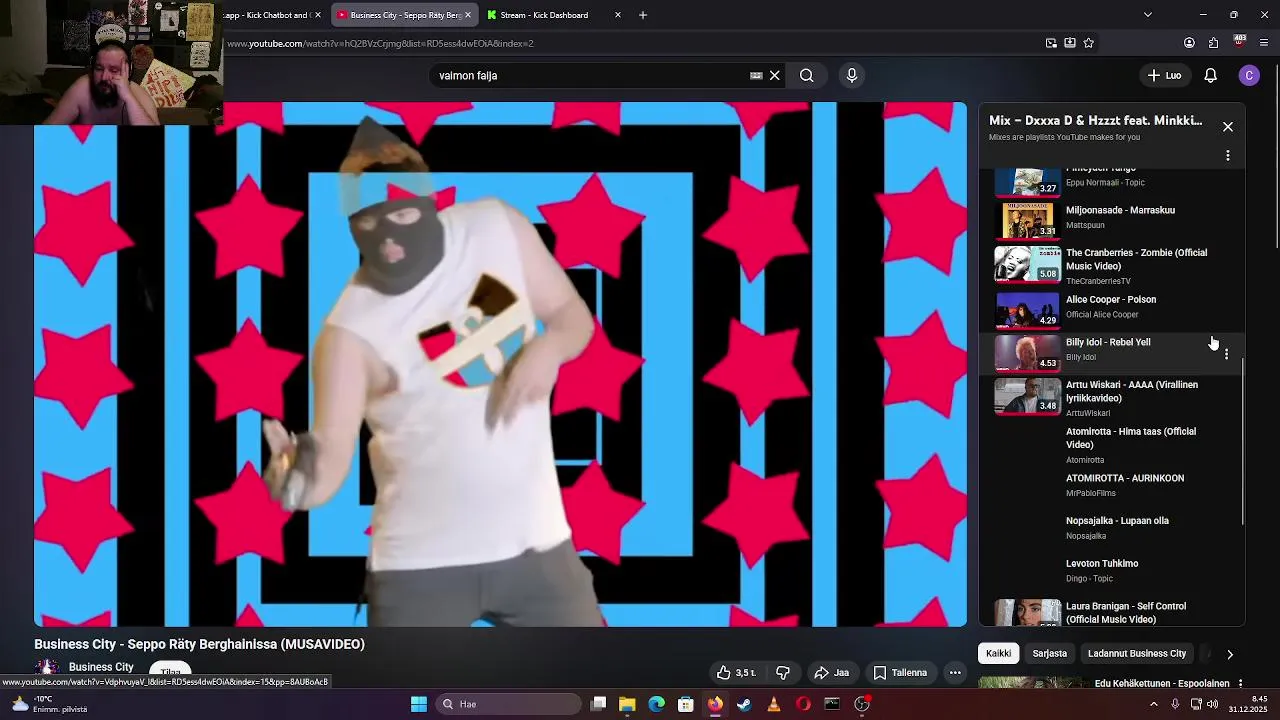Close the Stream - Kick Dashboard tab
The height and width of the screenshot is (720, 1280).
[x=618, y=15]
